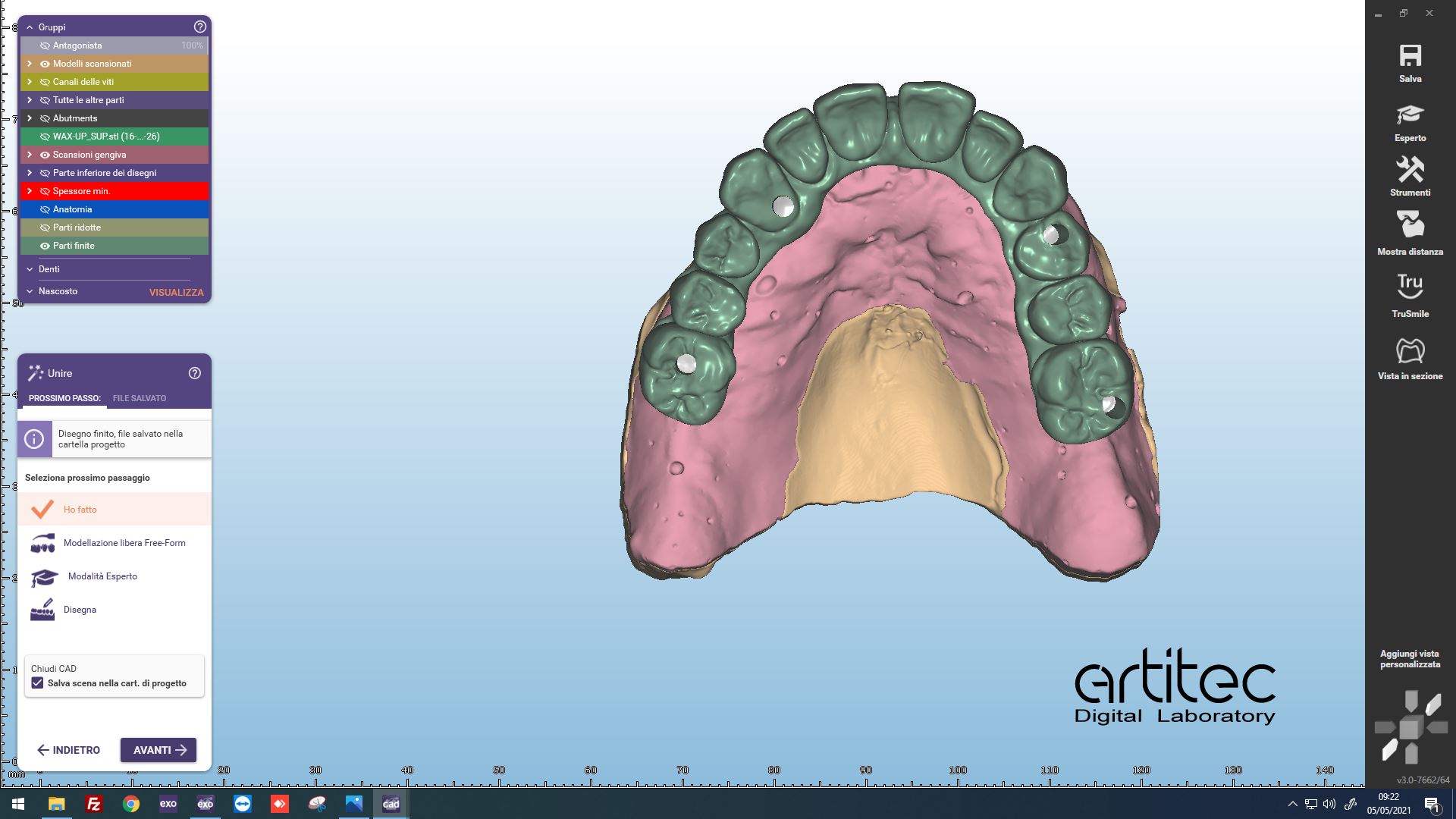Expand the Modelli scansionati group
This screenshot has height=819, width=1456.
pos(30,64)
